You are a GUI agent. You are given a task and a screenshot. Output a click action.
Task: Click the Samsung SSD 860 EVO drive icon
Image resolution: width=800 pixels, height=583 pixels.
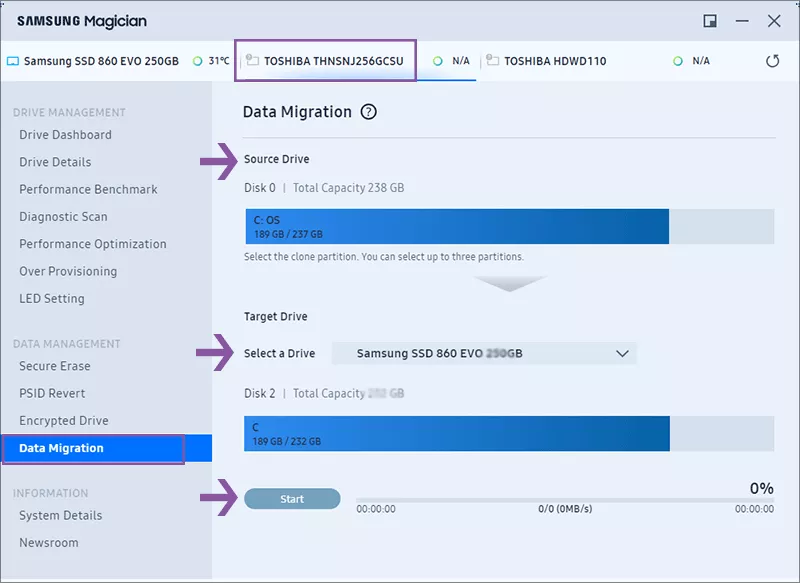coord(13,61)
